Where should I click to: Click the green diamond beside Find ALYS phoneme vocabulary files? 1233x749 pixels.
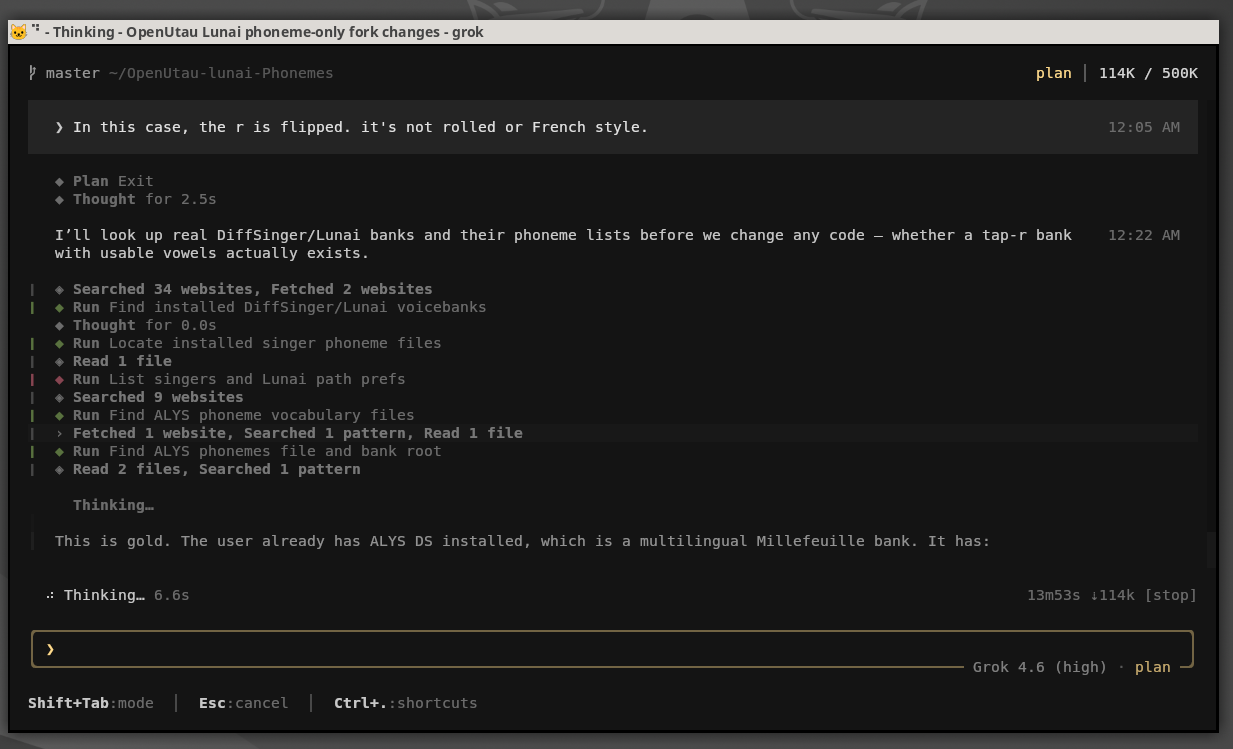[60, 415]
